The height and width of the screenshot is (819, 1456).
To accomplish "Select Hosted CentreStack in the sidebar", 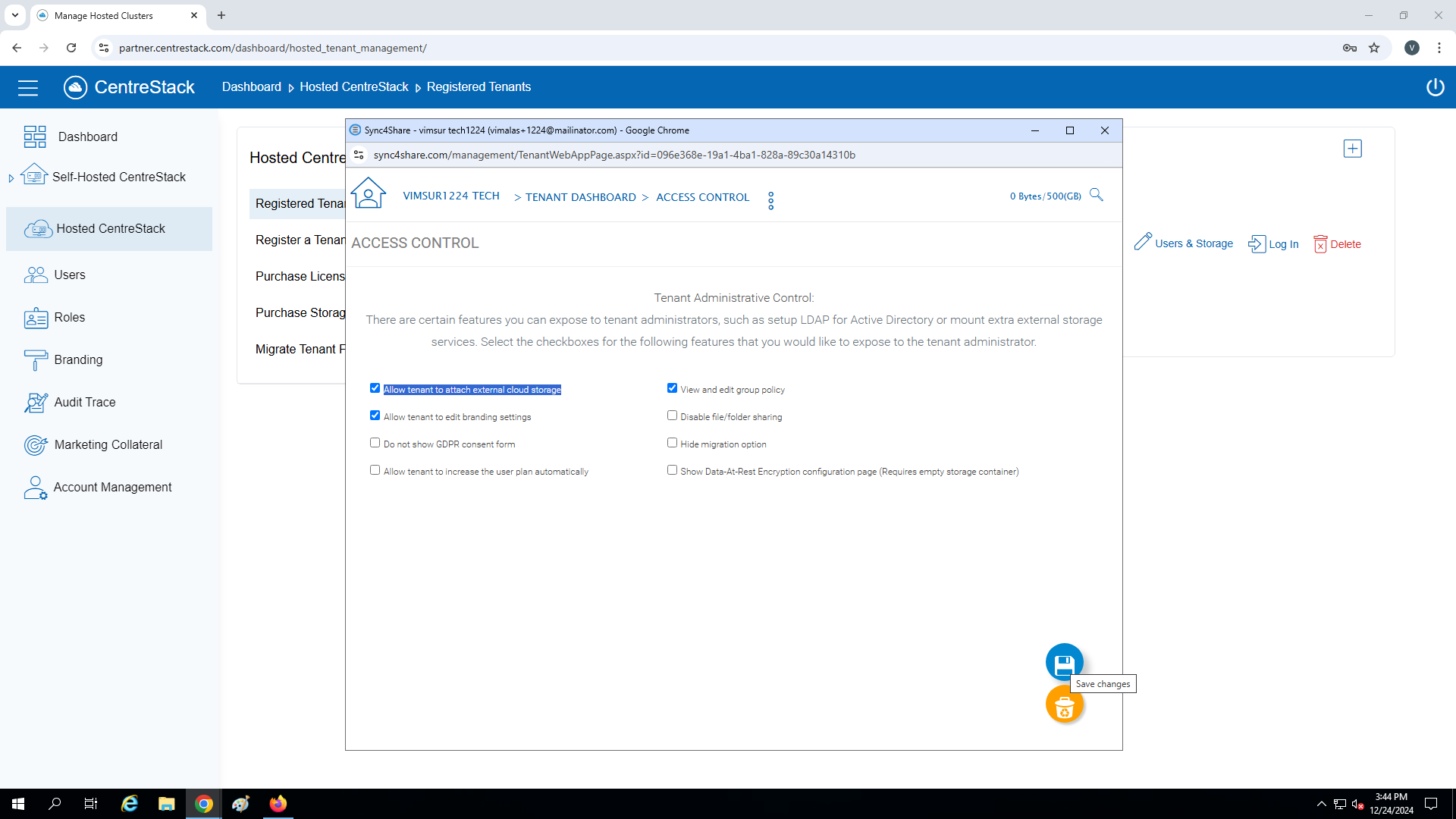I will 109,228.
